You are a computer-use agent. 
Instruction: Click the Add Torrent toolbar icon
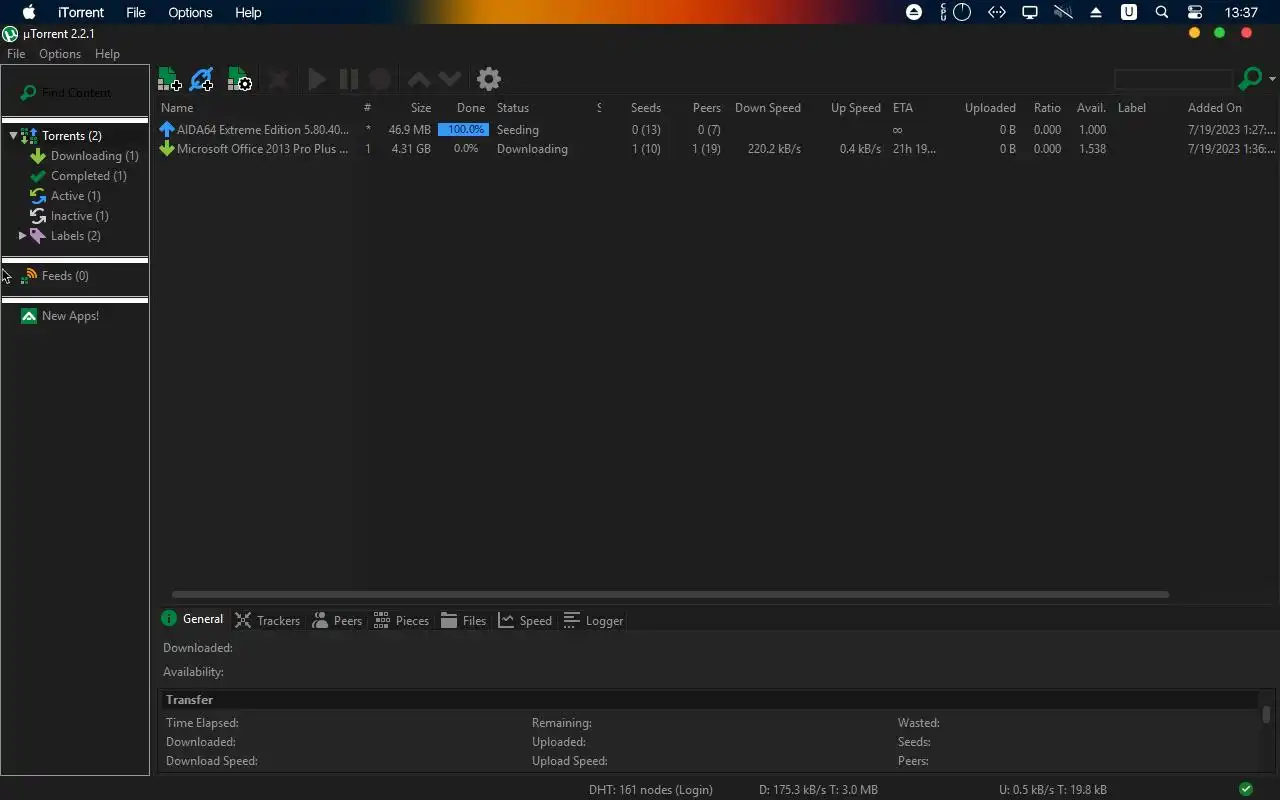pyautogui.click(x=169, y=79)
